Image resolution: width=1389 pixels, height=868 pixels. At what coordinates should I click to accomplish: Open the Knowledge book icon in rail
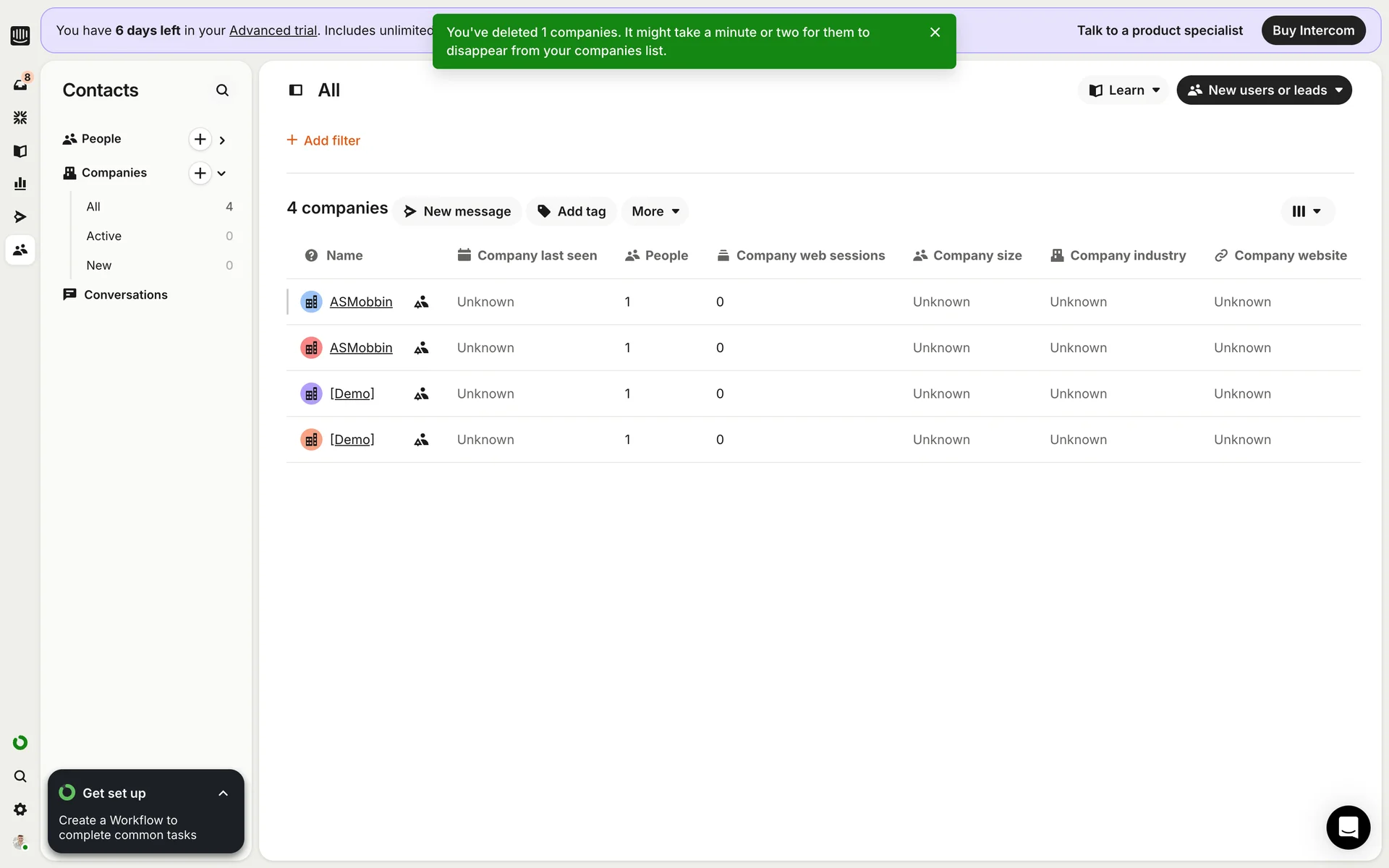pyautogui.click(x=20, y=150)
